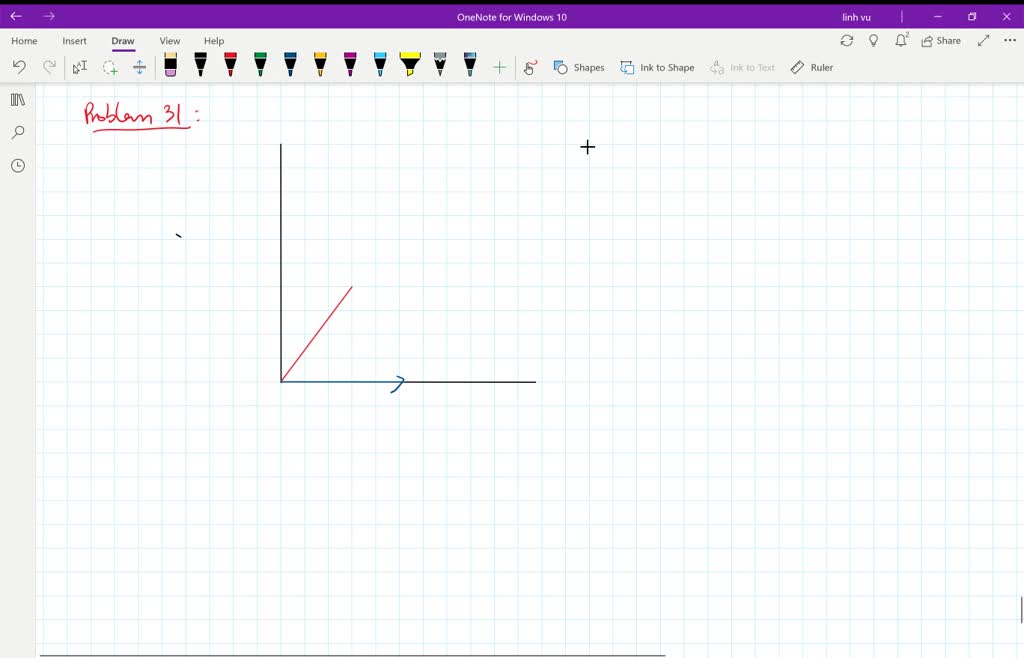Screen dimensions: 1024x658
Task: Click the Undo button
Action: pos(18,66)
